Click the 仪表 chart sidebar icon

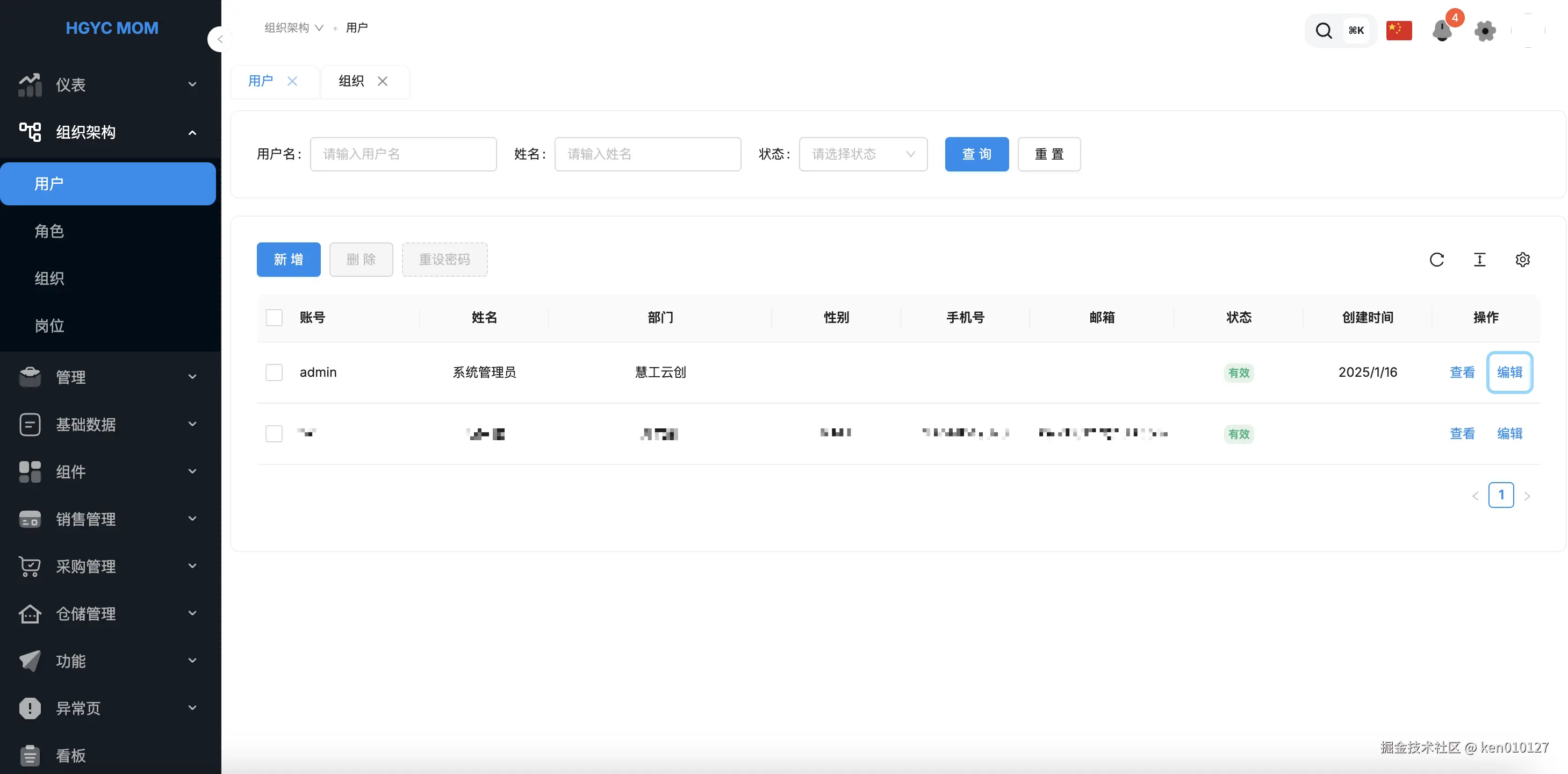(30, 84)
